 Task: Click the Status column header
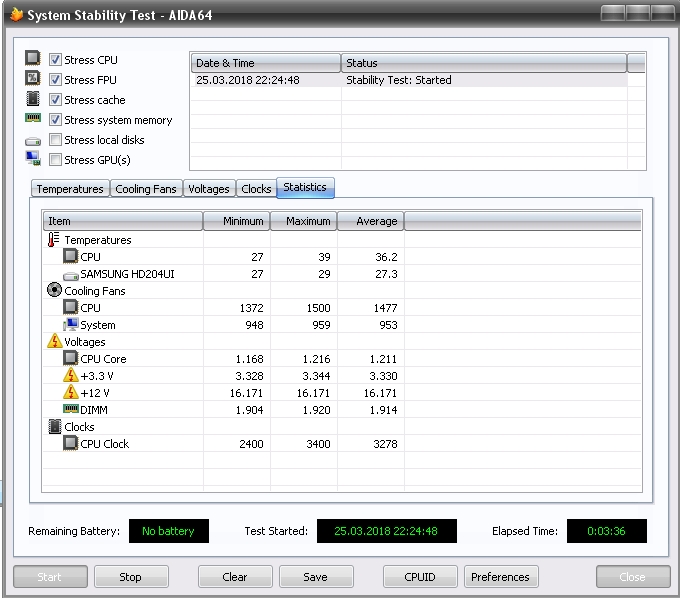coord(484,63)
